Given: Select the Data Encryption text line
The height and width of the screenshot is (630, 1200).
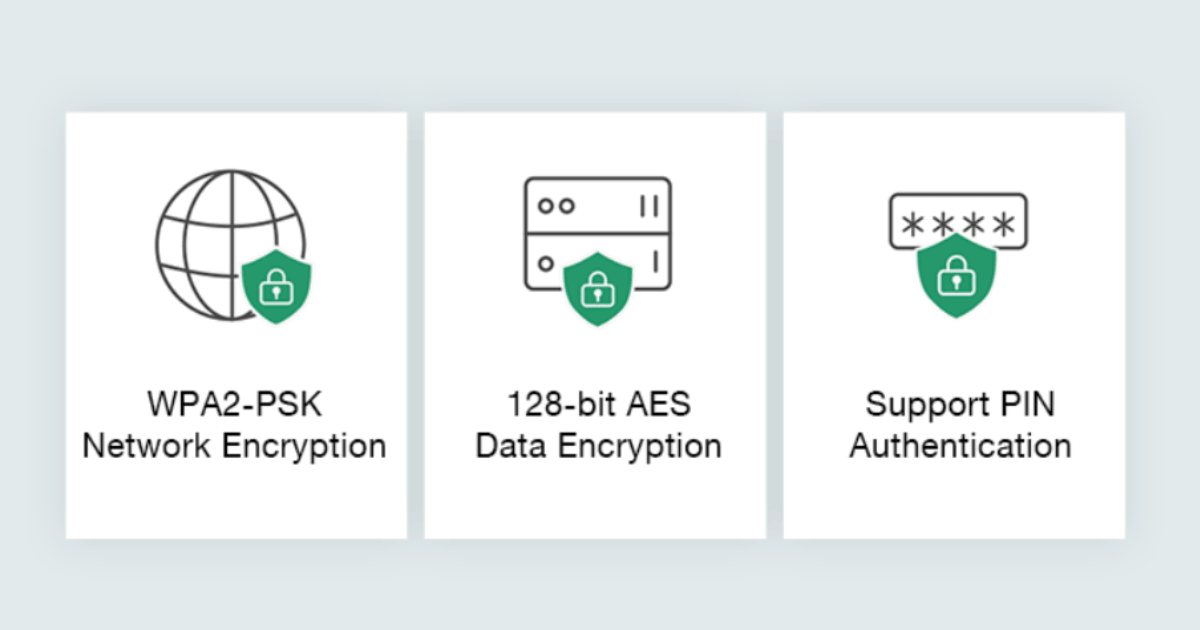Looking at the screenshot, I should pos(598,445).
